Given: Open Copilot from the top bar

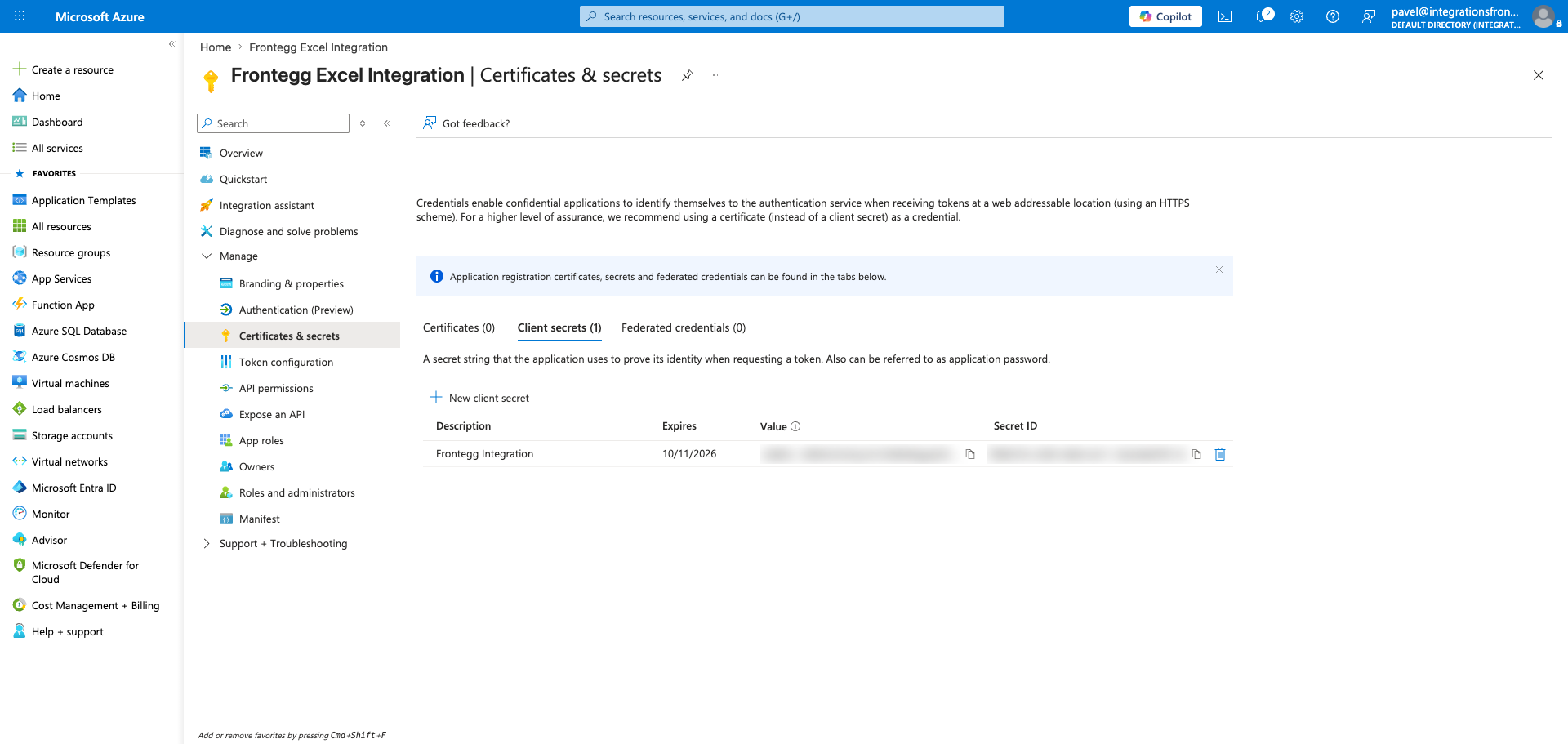Looking at the screenshot, I should pos(1165,16).
